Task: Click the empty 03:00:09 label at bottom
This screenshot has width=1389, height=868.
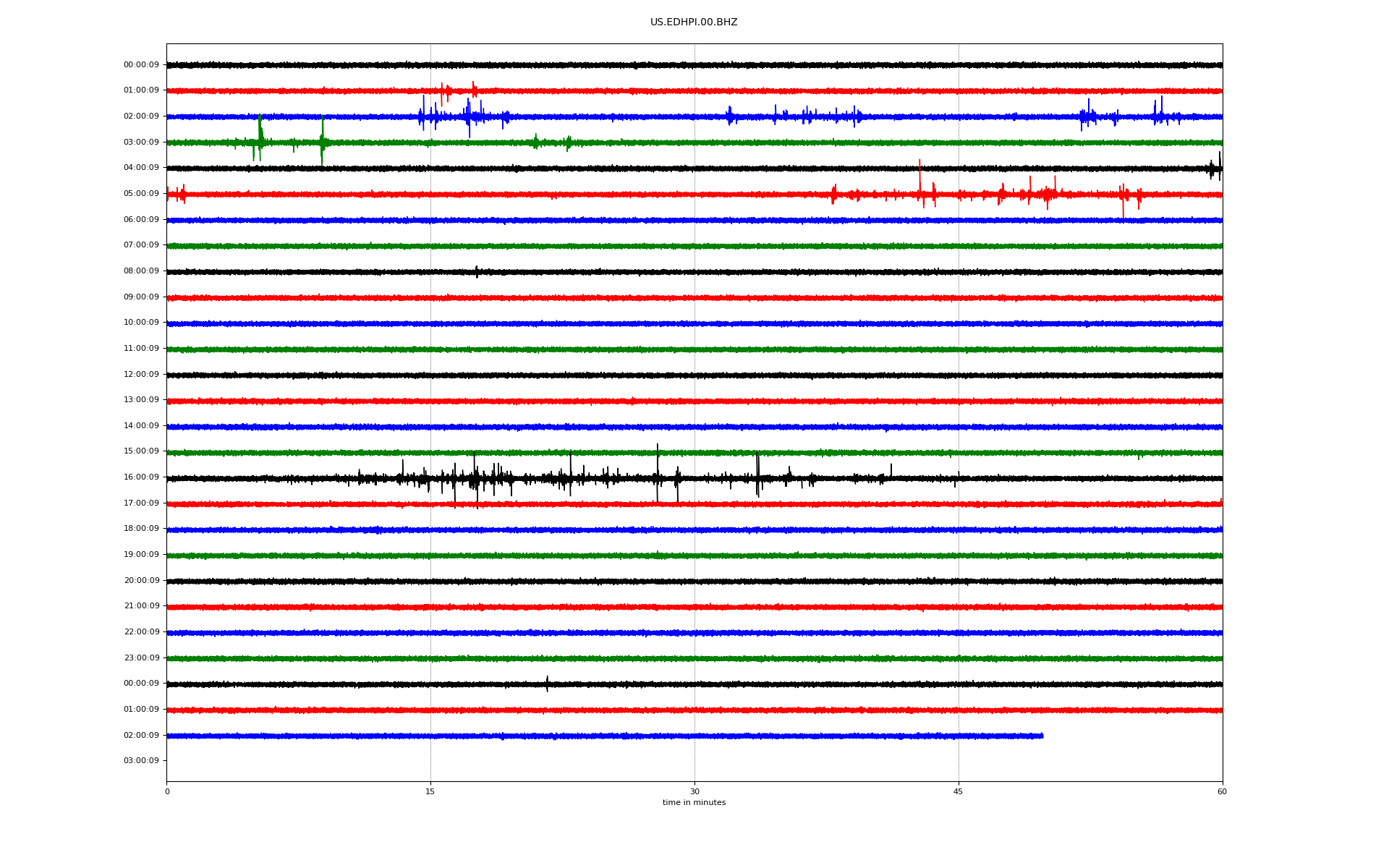Action: 141,761
